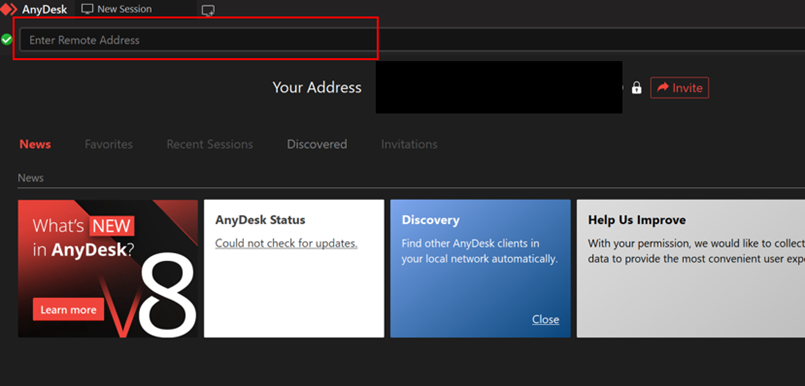Click Learn more on What's New banner
This screenshot has width=805, height=386.
(x=68, y=310)
